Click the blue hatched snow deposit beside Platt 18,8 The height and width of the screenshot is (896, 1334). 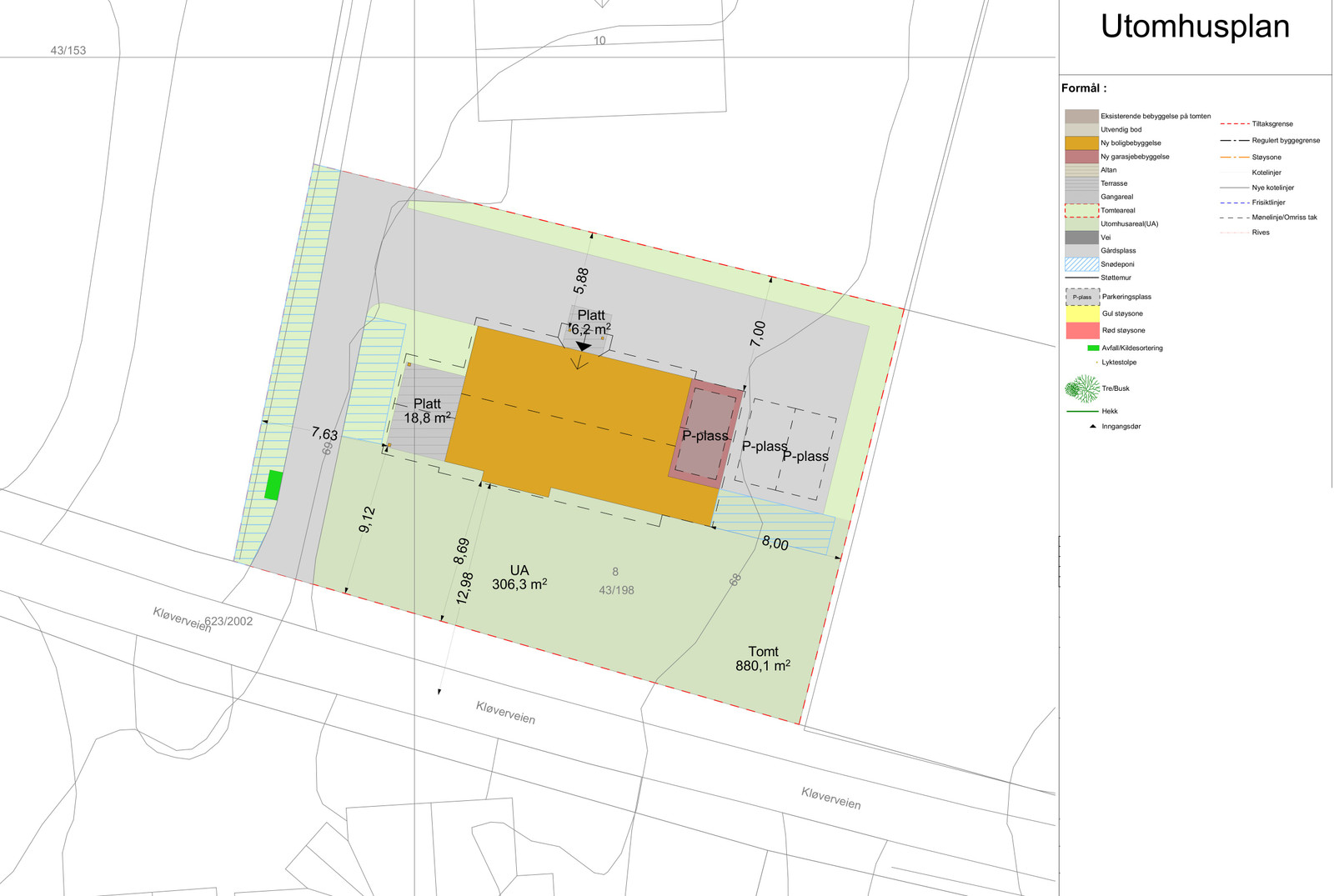pyautogui.click(x=374, y=381)
